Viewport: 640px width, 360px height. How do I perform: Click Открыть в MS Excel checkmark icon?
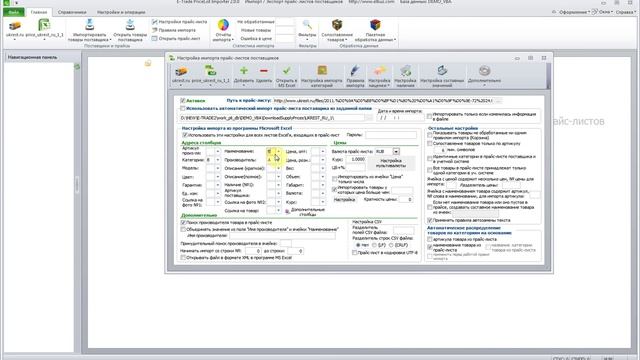287,71
